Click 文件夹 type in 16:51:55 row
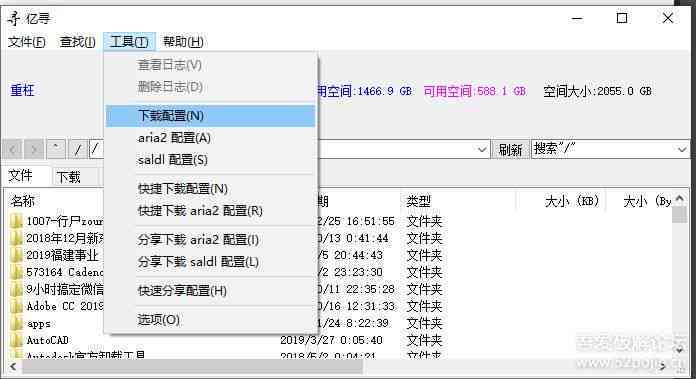 coord(424,221)
